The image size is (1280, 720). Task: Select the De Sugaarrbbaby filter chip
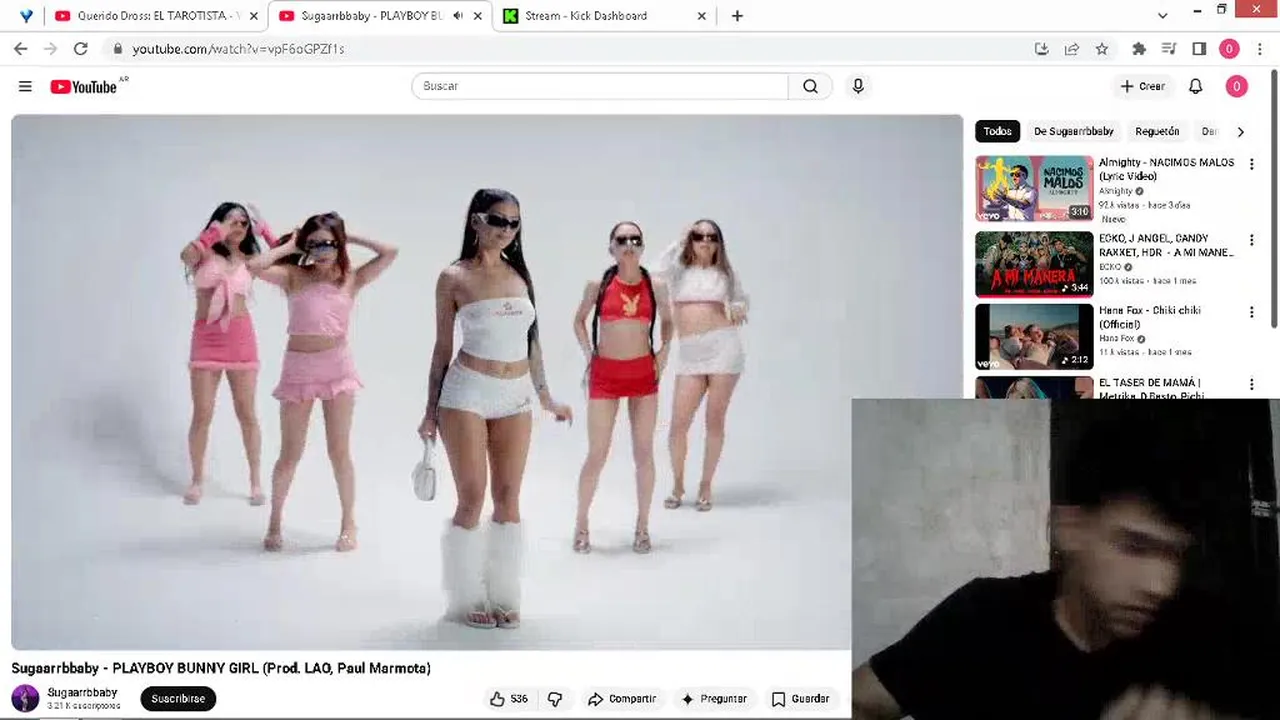(1074, 131)
